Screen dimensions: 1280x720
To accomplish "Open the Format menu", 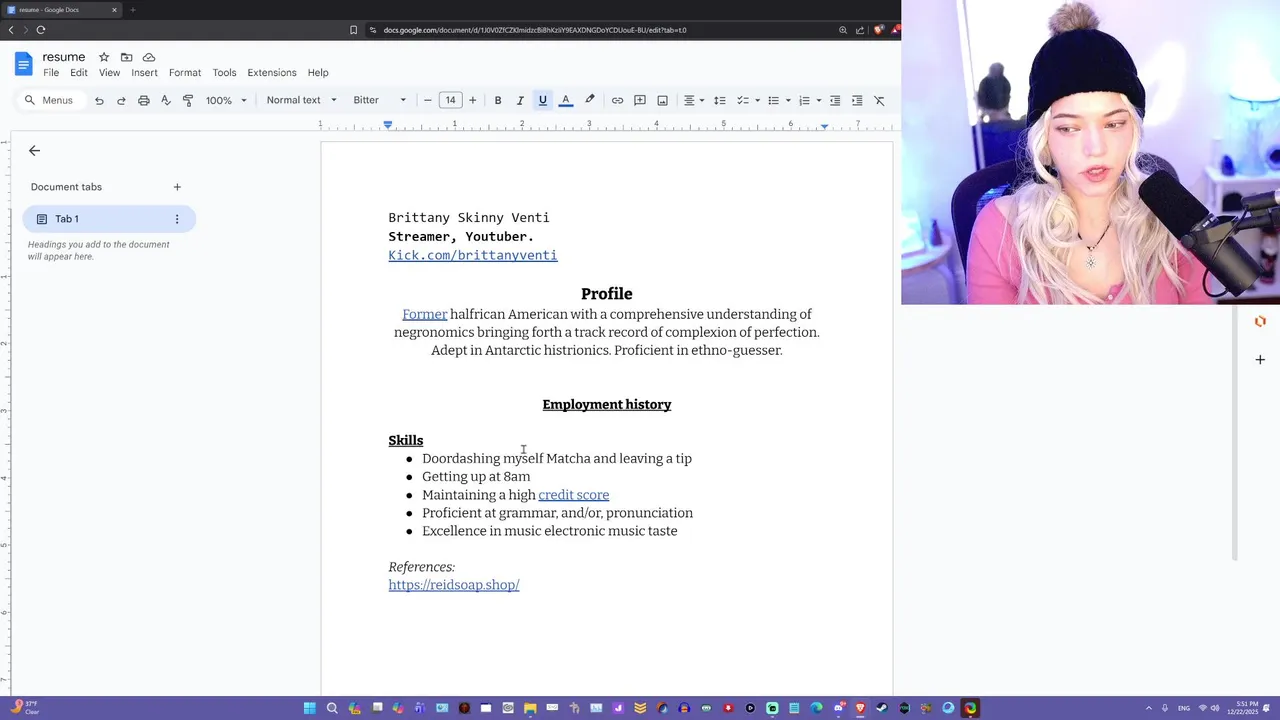I will 185,73.
